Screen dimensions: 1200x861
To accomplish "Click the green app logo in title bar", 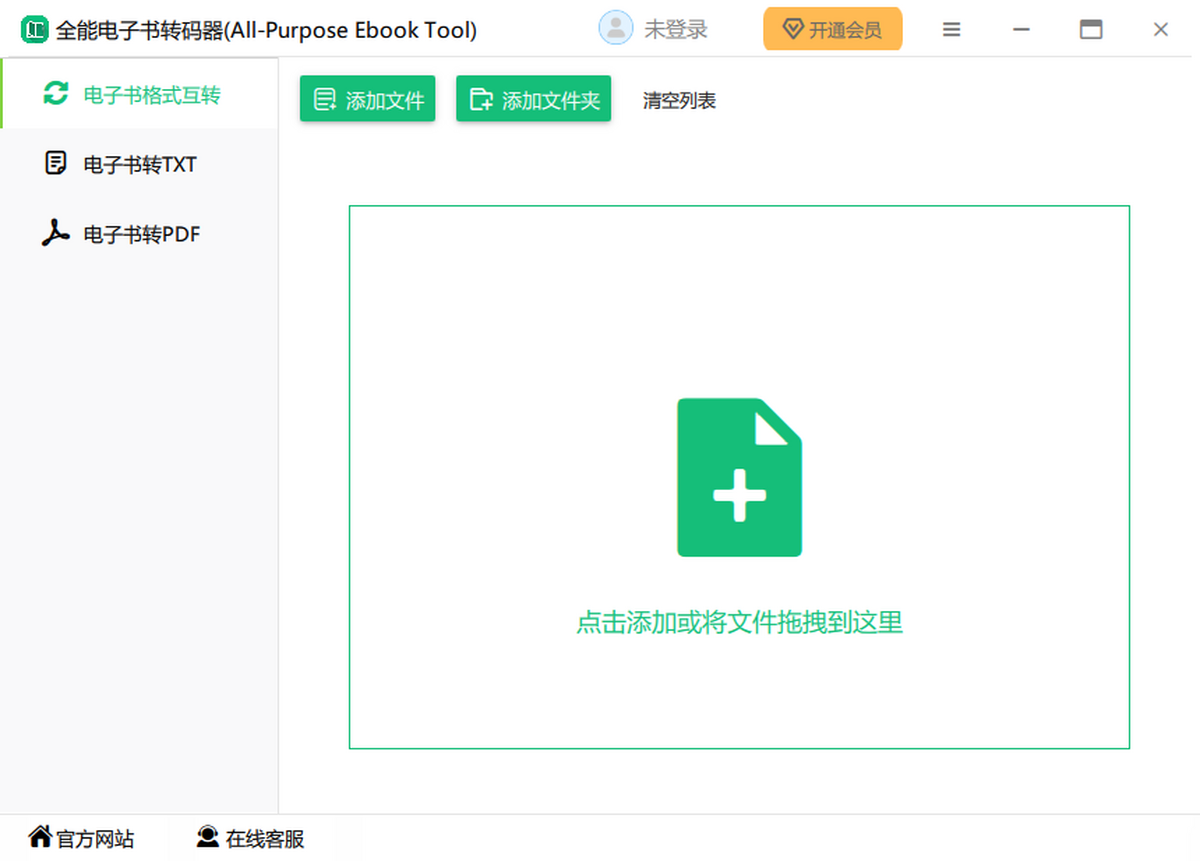I will 35,30.
